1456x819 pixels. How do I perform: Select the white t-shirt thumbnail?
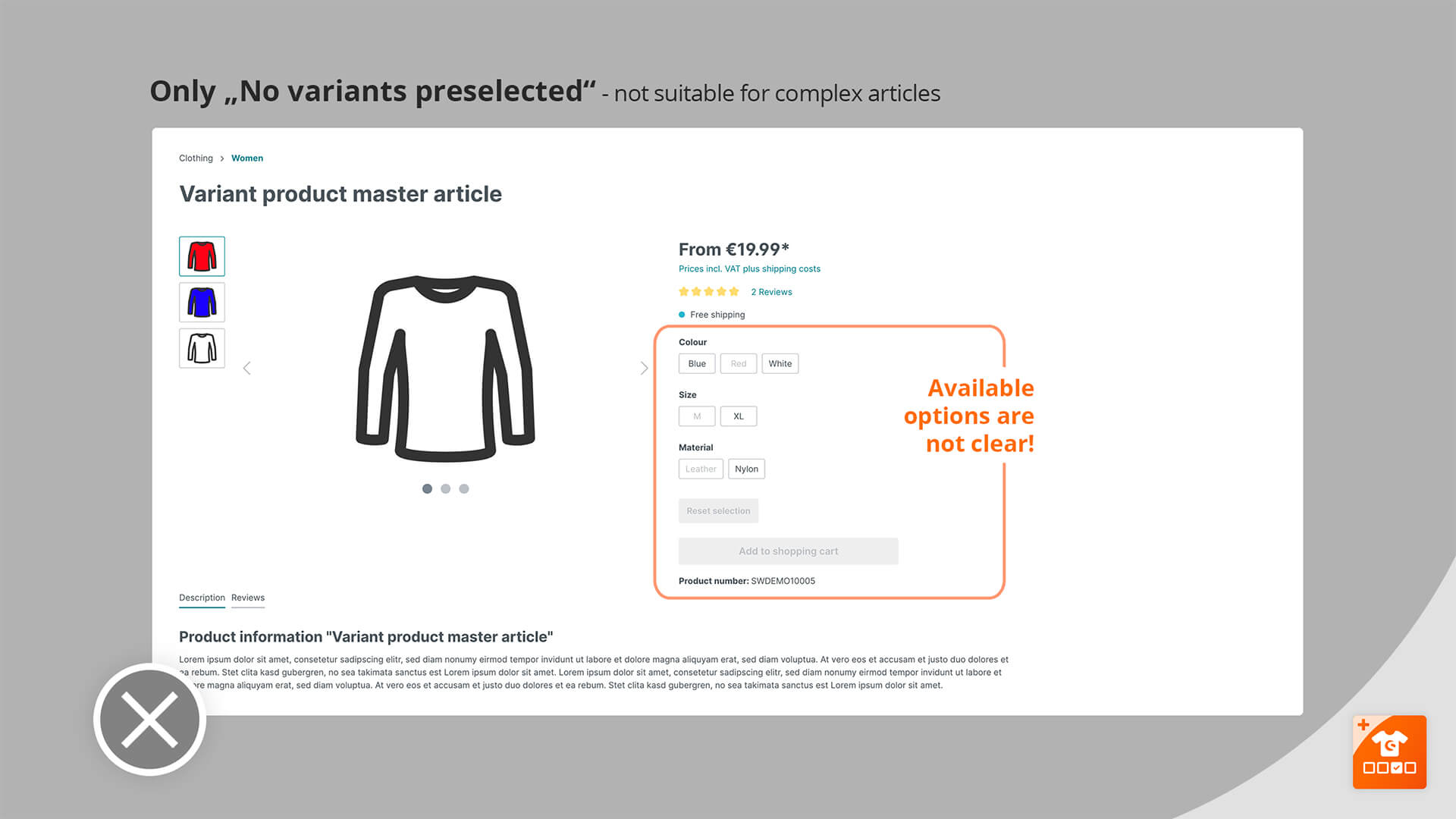(202, 348)
